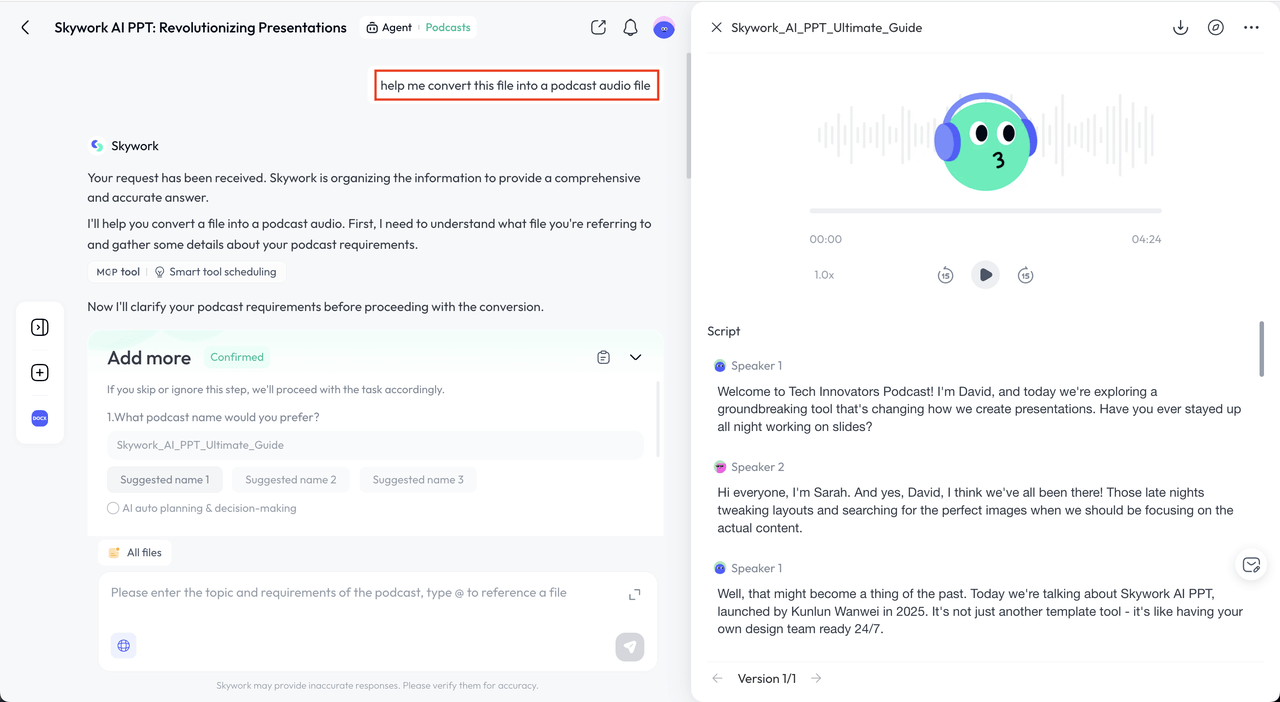Choose Suggested name 2
1280x702 pixels.
point(291,480)
